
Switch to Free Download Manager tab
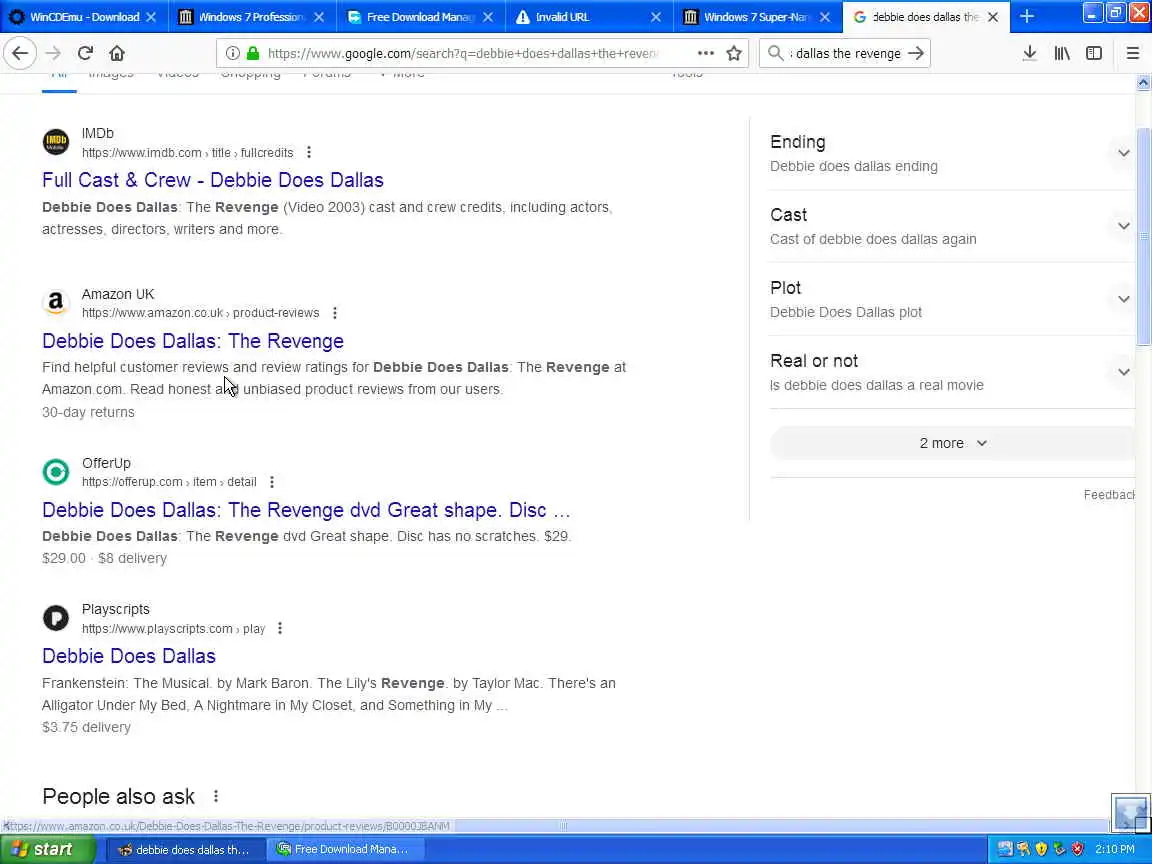[420, 17]
